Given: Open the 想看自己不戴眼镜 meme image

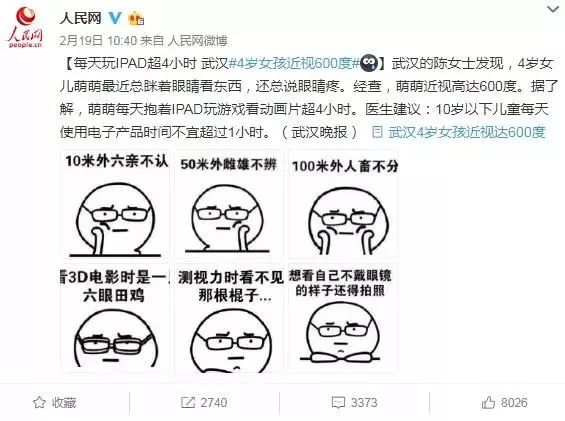Looking at the screenshot, I should pyautogui.click(x=343, y=318).
